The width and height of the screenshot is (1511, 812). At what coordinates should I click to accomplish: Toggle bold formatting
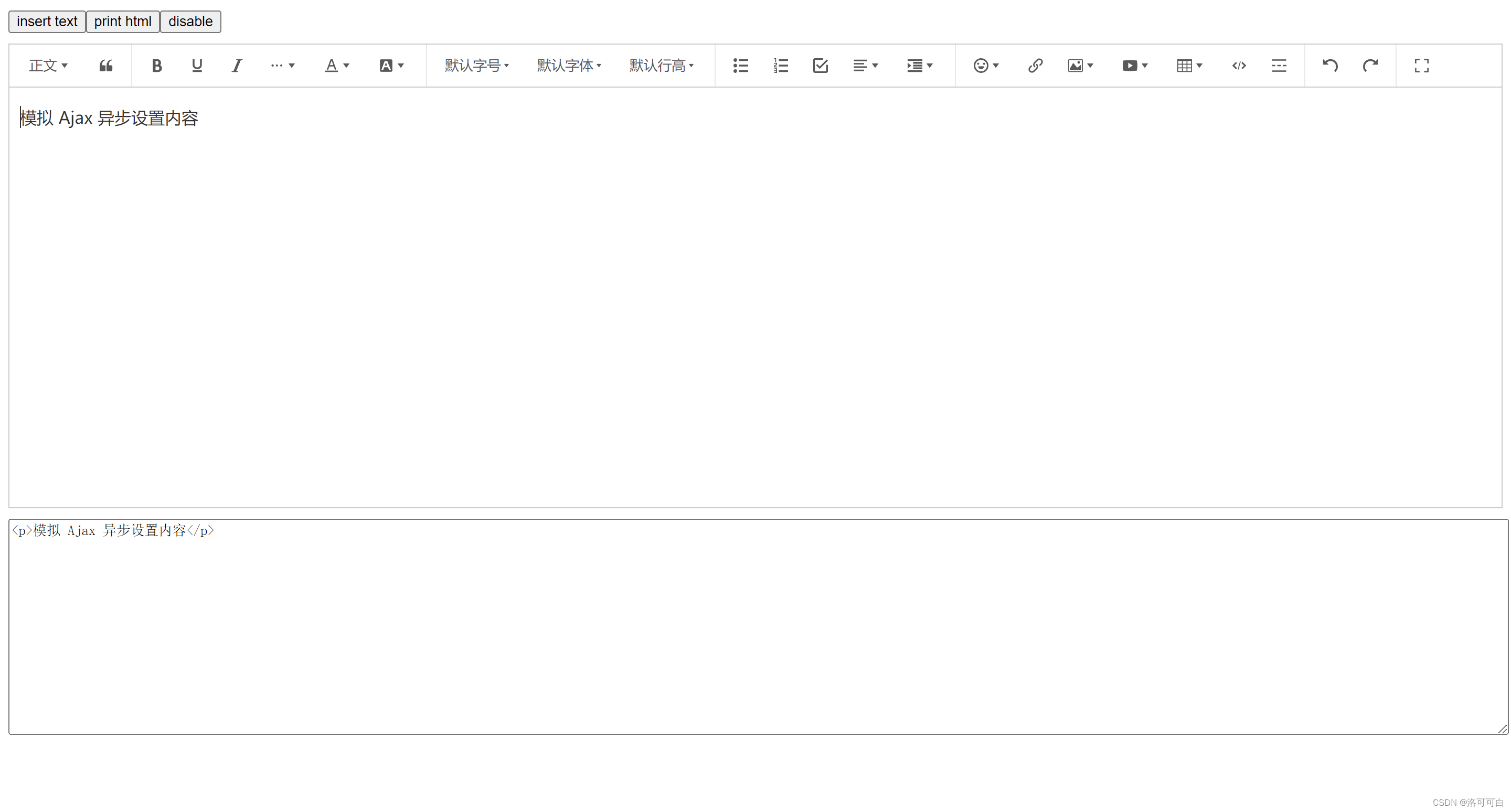pos(157,66)
